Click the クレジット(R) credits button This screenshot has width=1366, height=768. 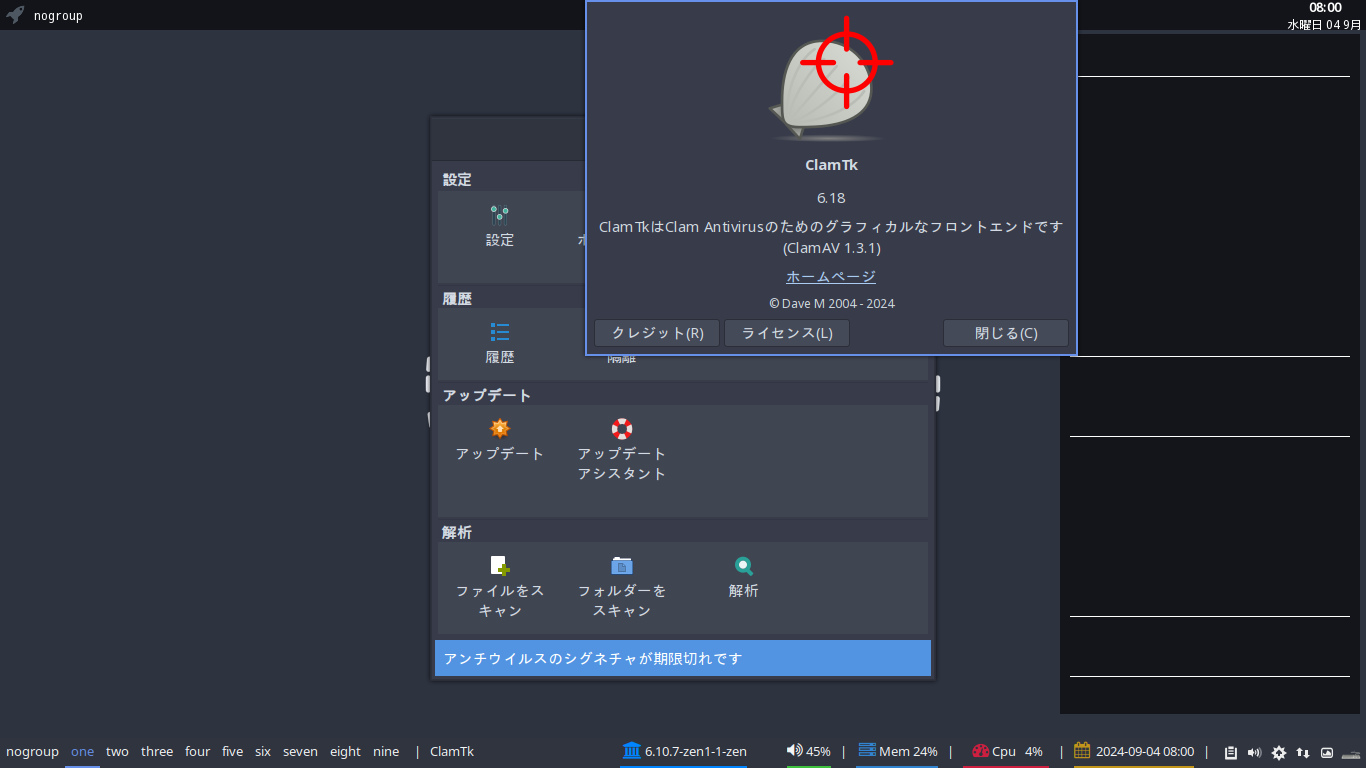658,333
